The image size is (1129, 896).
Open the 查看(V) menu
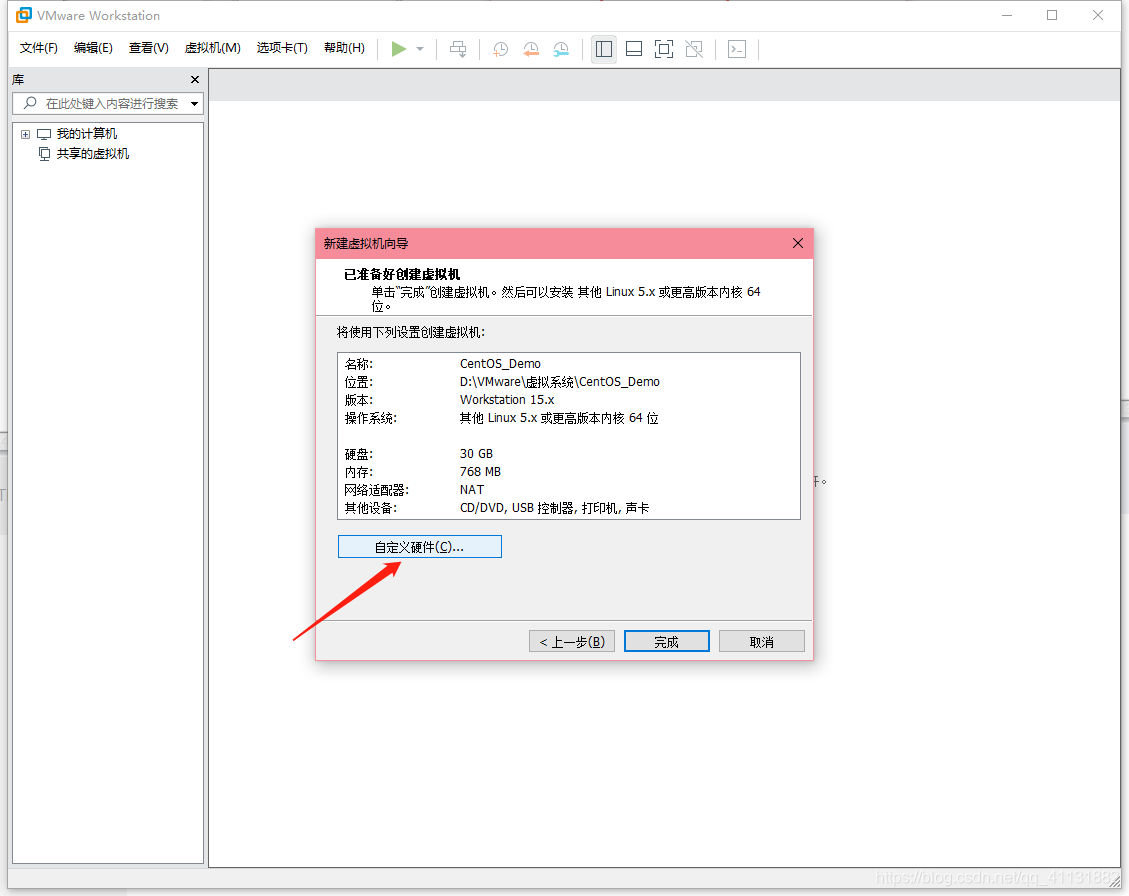click(148, 48)
